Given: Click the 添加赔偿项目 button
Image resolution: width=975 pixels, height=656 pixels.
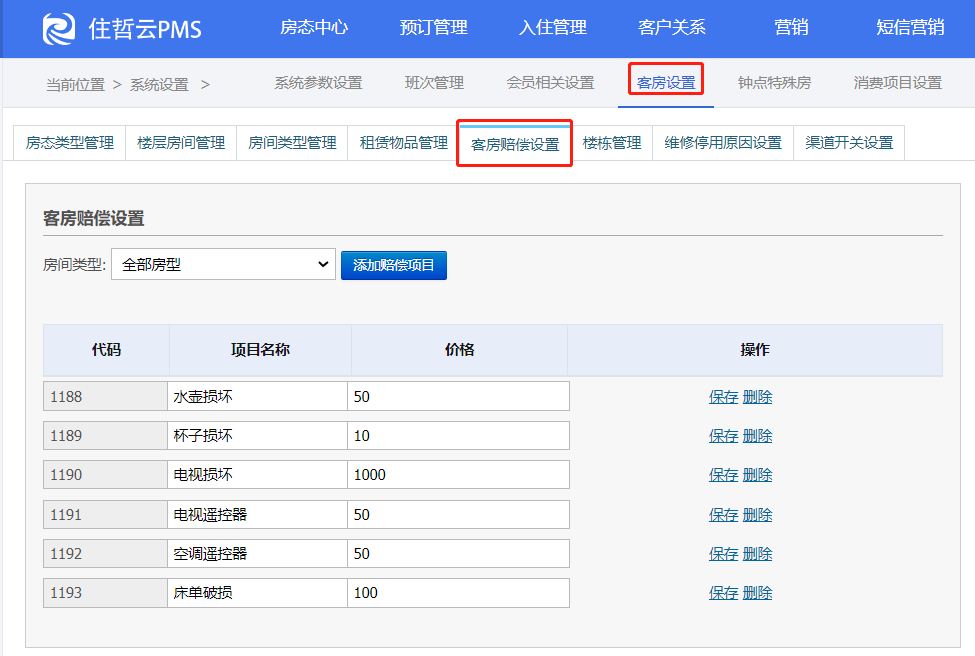Looking at the screenshot, I should 394,266.
